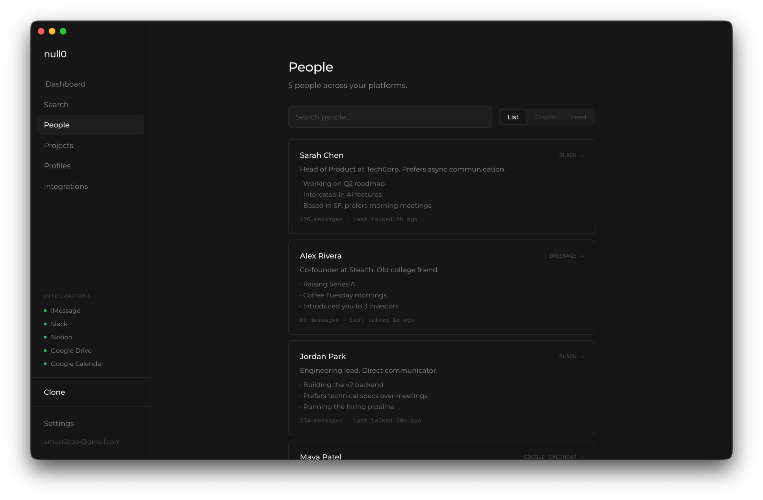
Task: Select the Google Drive integration in sidebar
Action: pyautogui.click(x=71, y=350)
